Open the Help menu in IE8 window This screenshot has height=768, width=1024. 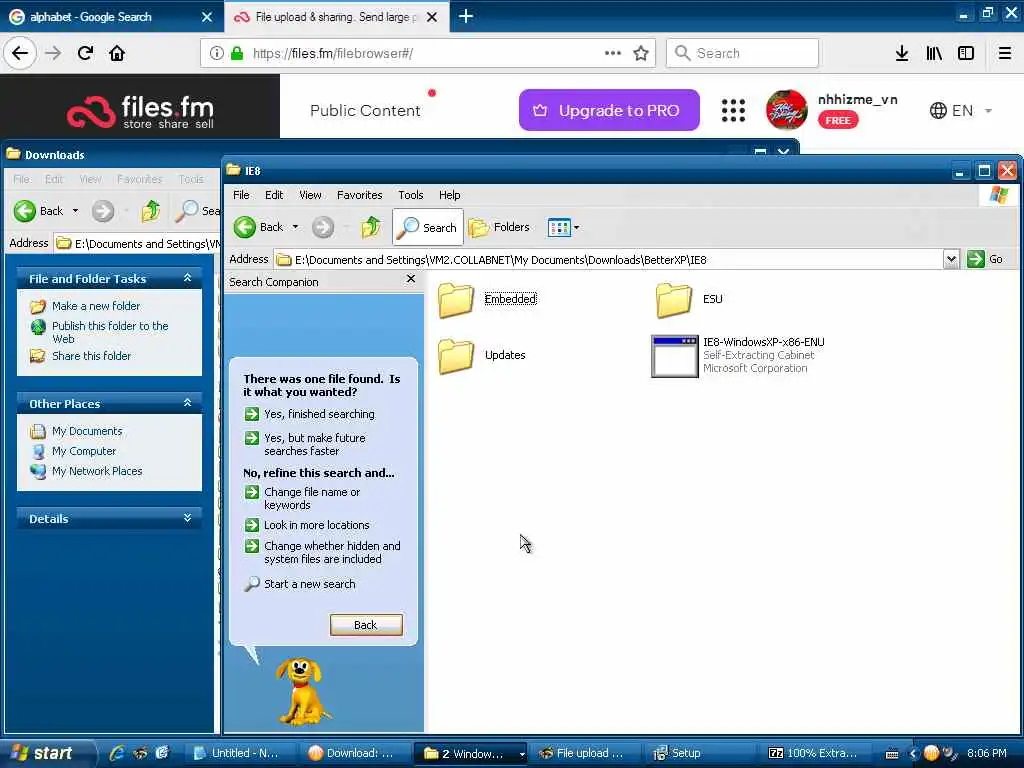(x=449, y=195)
